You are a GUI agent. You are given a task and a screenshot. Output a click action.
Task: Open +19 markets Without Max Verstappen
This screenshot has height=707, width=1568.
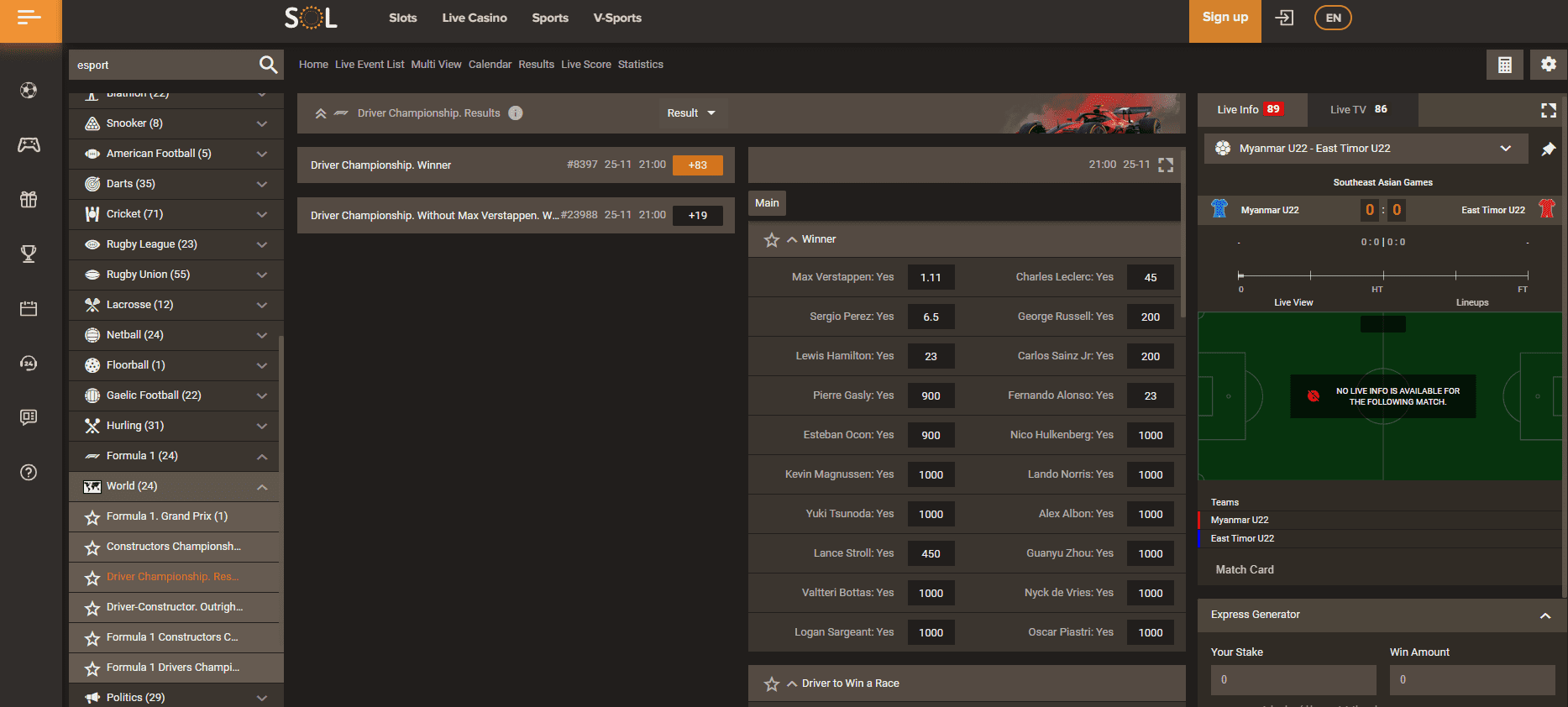click(697, 215)
